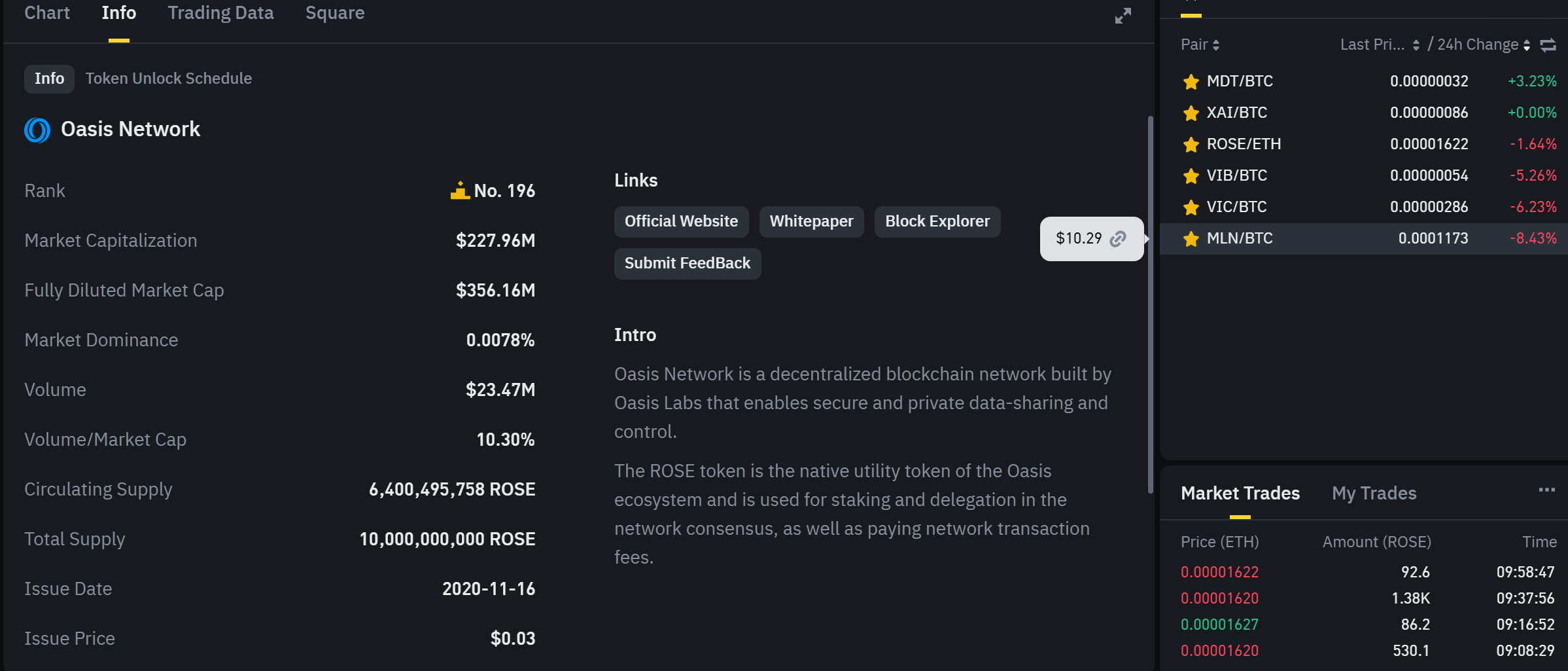Select the MLN/BTC pair row

1364,238
